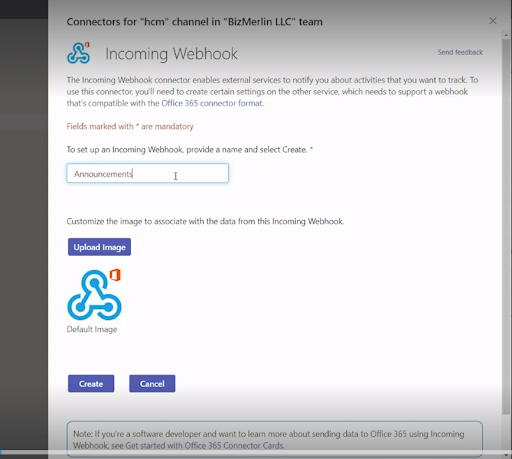Click the "Default Image" caption
The image size is (512, 459).
coord(92,329)
